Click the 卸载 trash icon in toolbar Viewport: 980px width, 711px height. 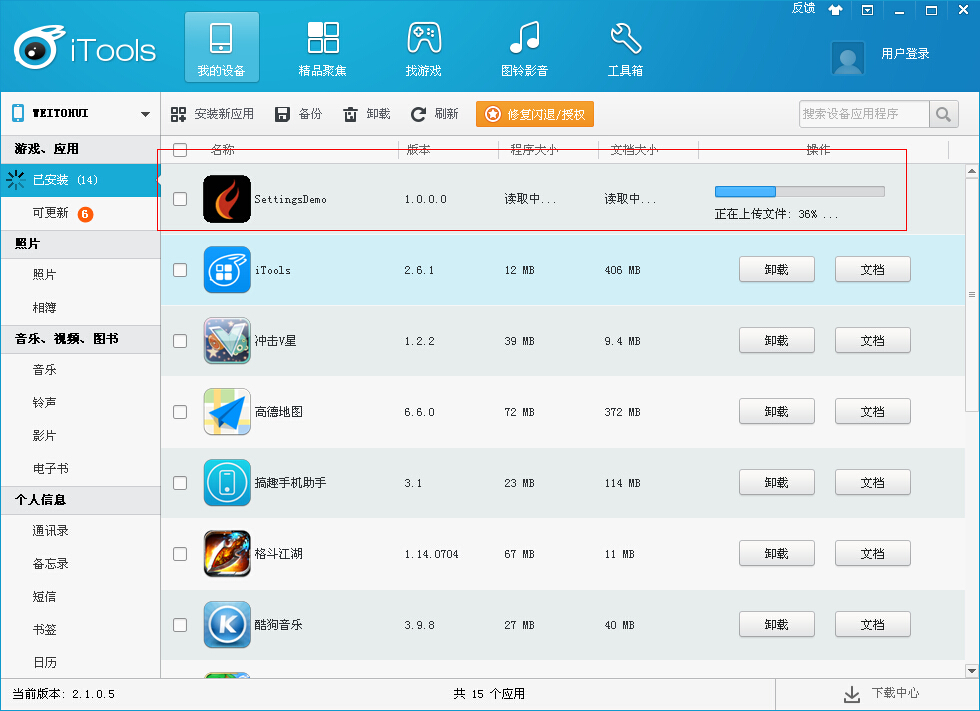[x=351, y=114]
